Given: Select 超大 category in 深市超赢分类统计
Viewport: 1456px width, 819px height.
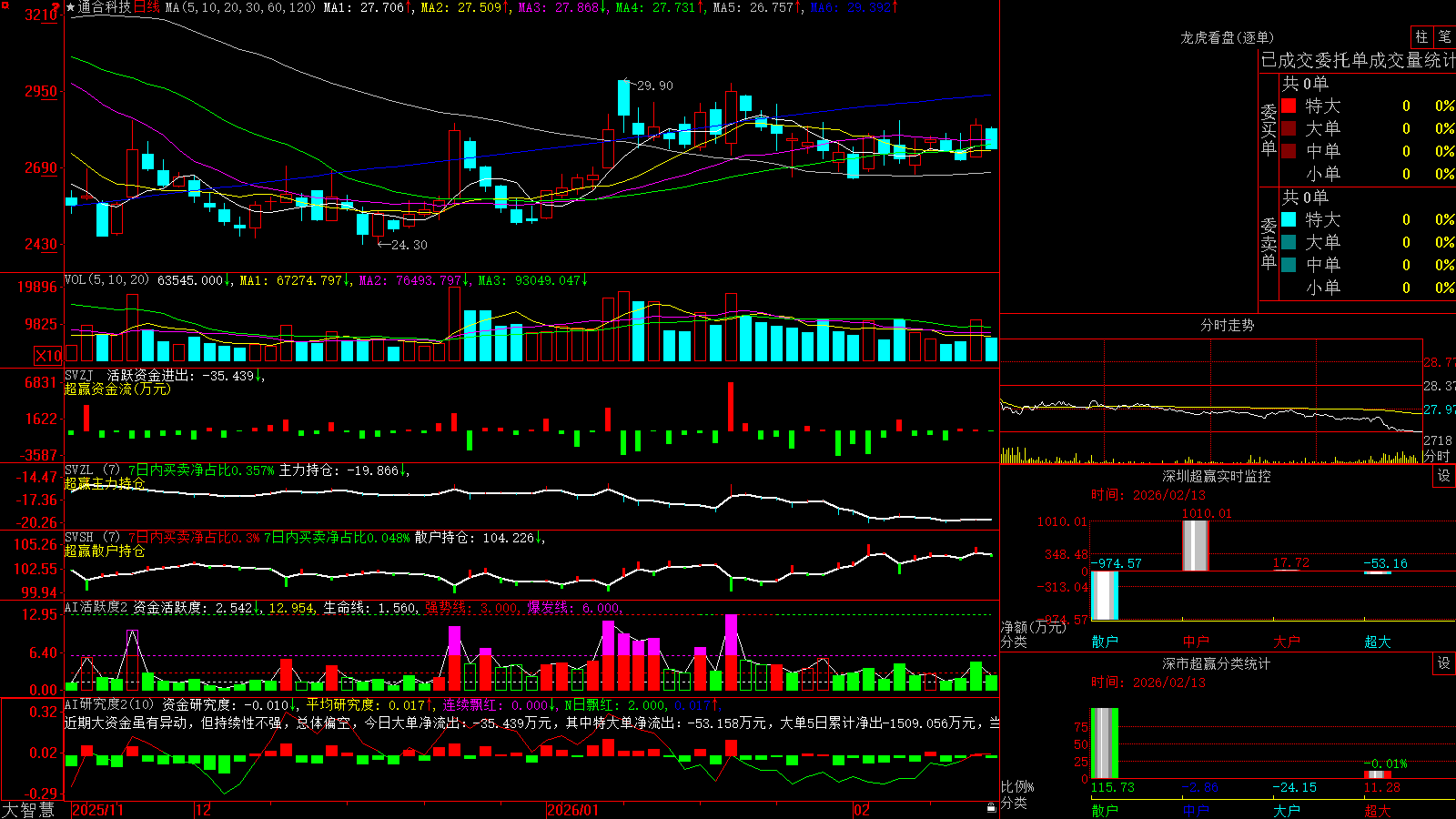Looking at the screenshot, I should click(x=1378, y=811).
